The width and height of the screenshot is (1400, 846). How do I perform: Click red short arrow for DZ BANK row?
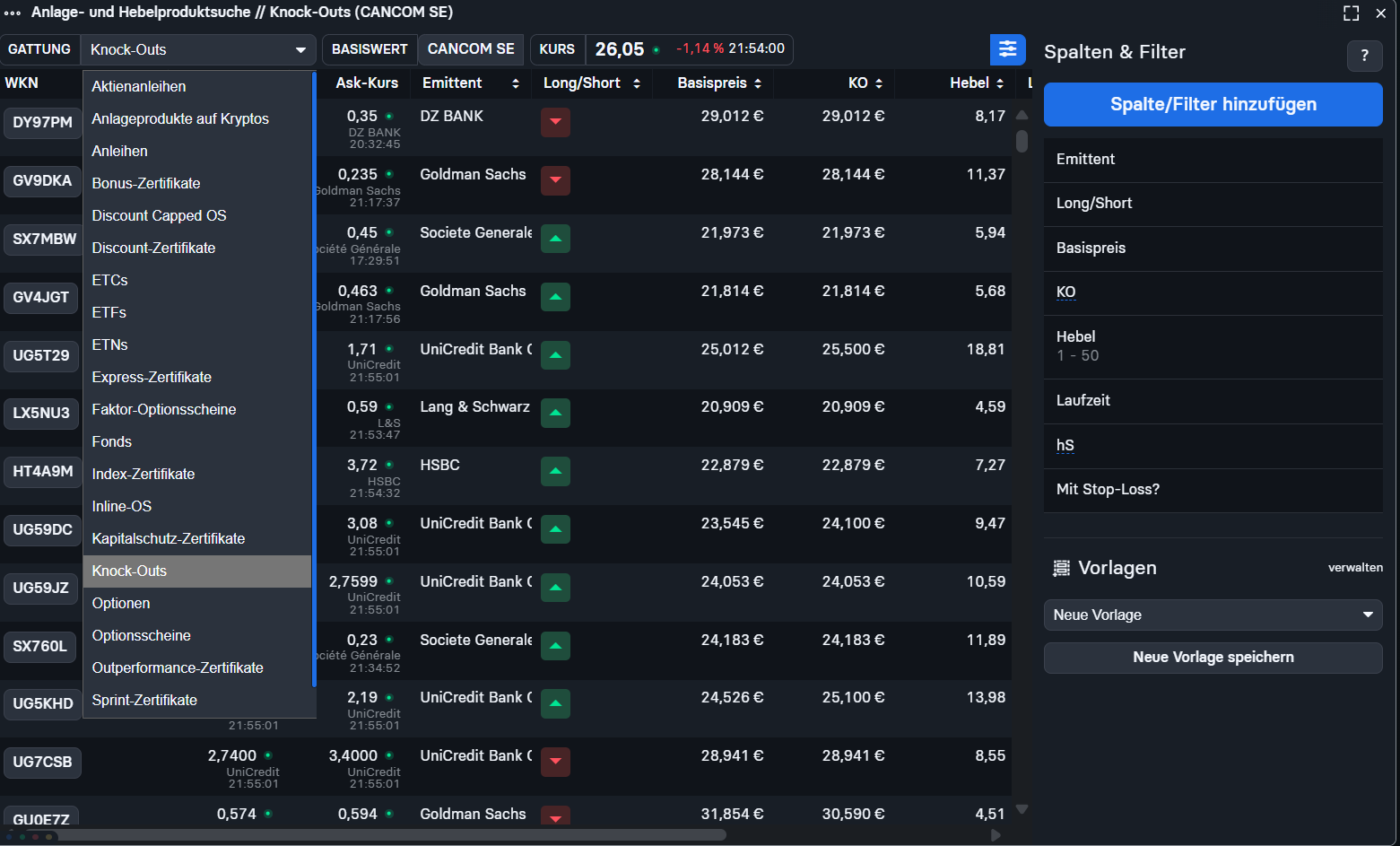[x=555, y=122]
